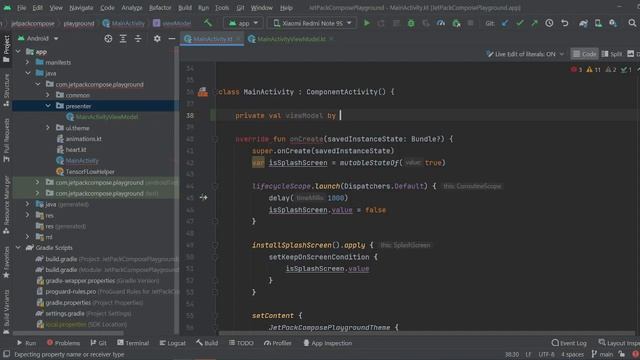The image size is (640, 360).
Task: Open the Device Manager icon
Action: (x=598, y=23)
